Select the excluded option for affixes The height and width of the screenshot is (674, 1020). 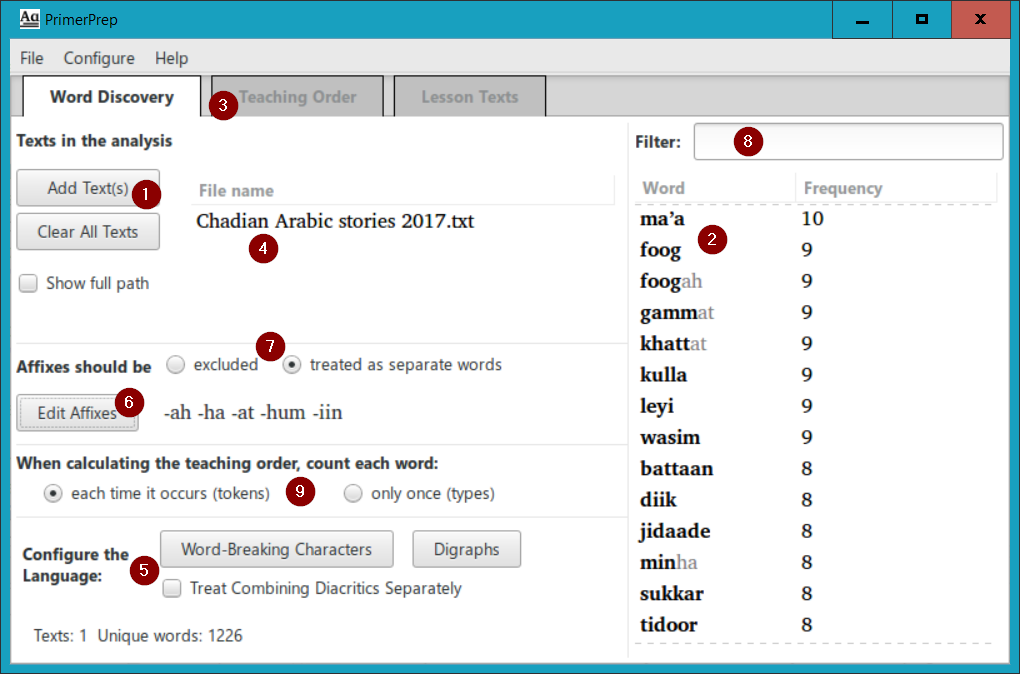coord(175,365)
